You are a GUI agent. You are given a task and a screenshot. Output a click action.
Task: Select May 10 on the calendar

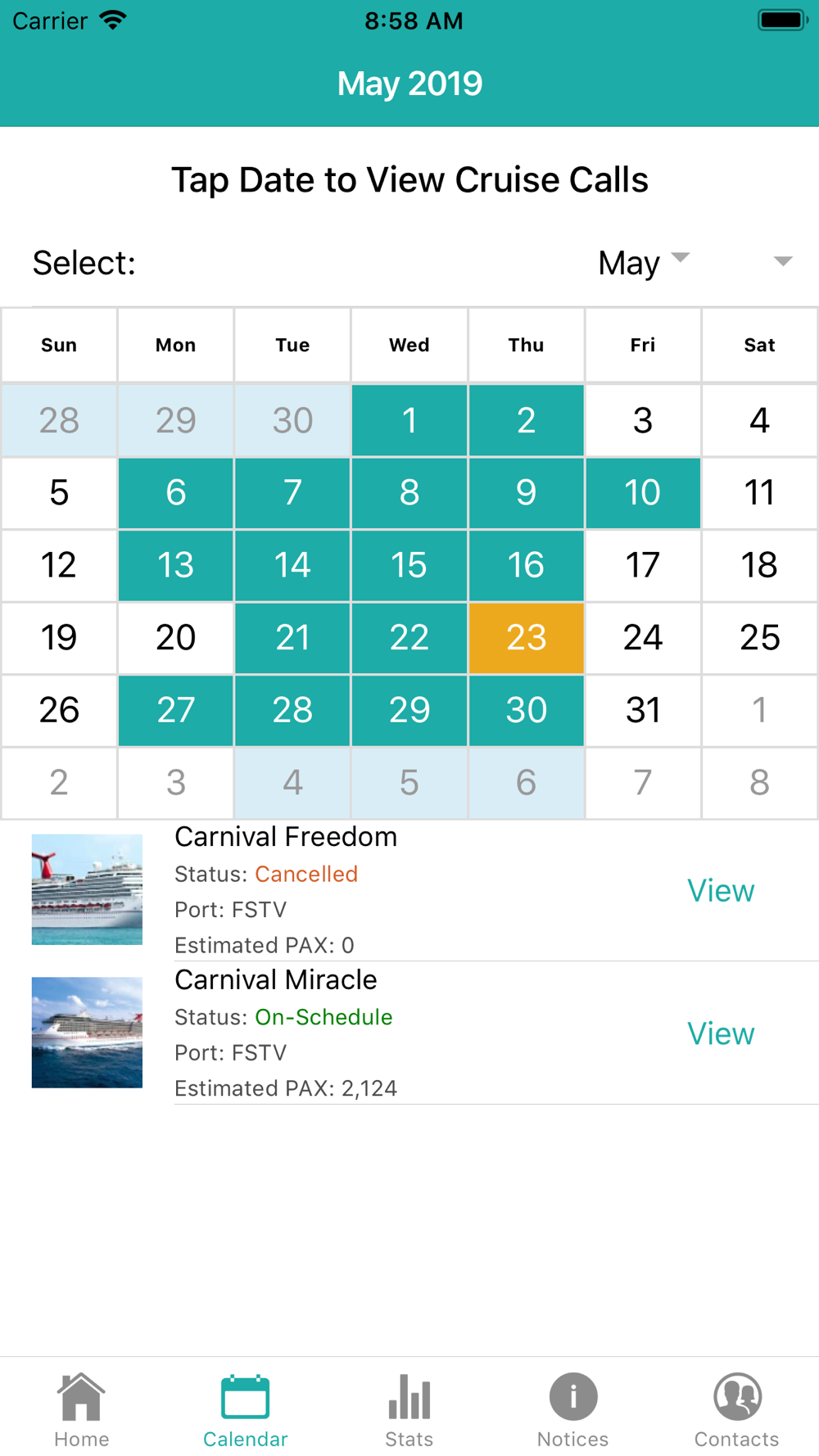pos(643,493)
